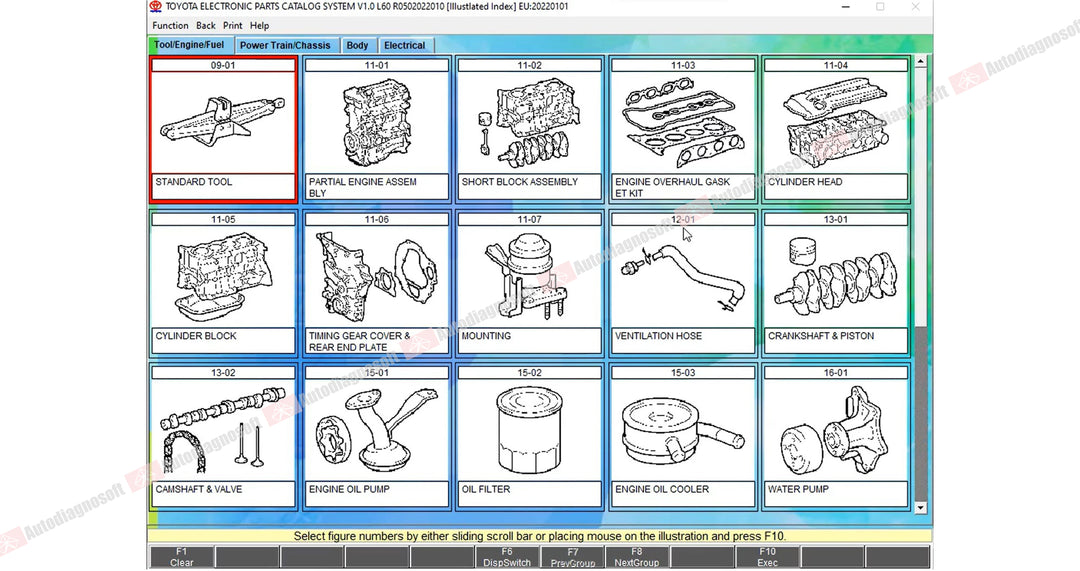Click the 15-02 figure number label

point(529,373)
